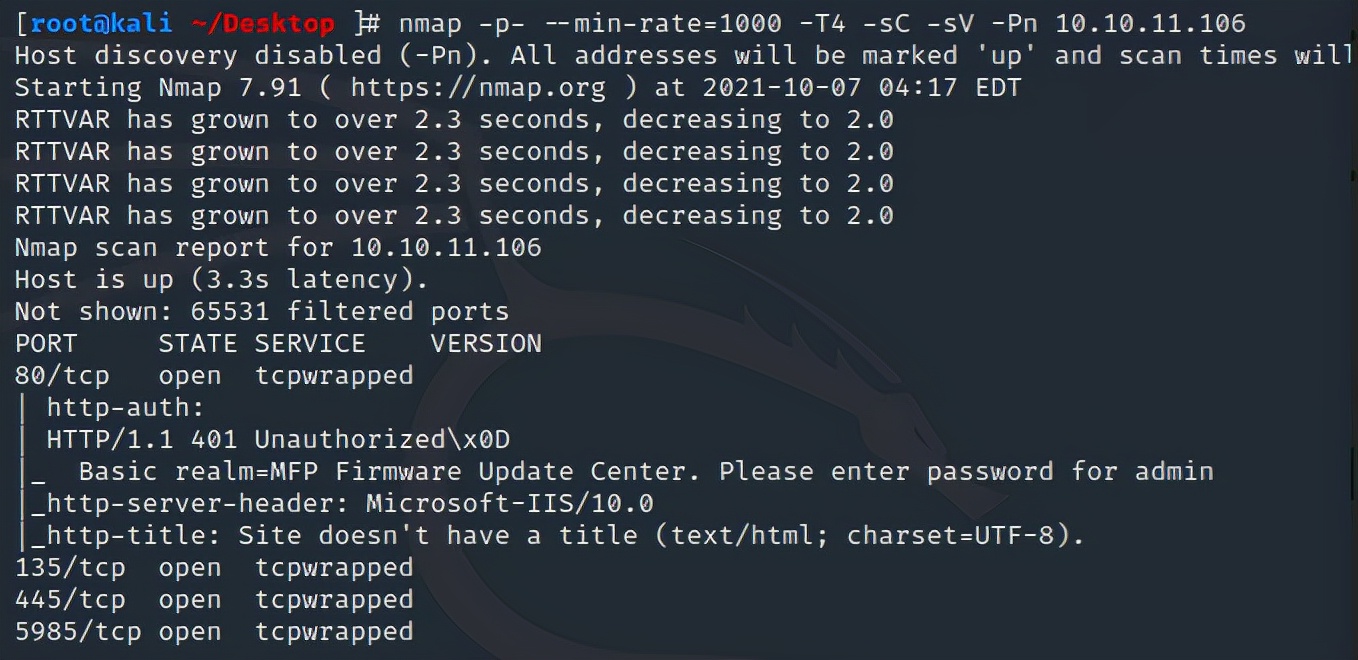This screenshot has width=1358, height=660.
Task: Click the VERSION column header
Action: 486,343
